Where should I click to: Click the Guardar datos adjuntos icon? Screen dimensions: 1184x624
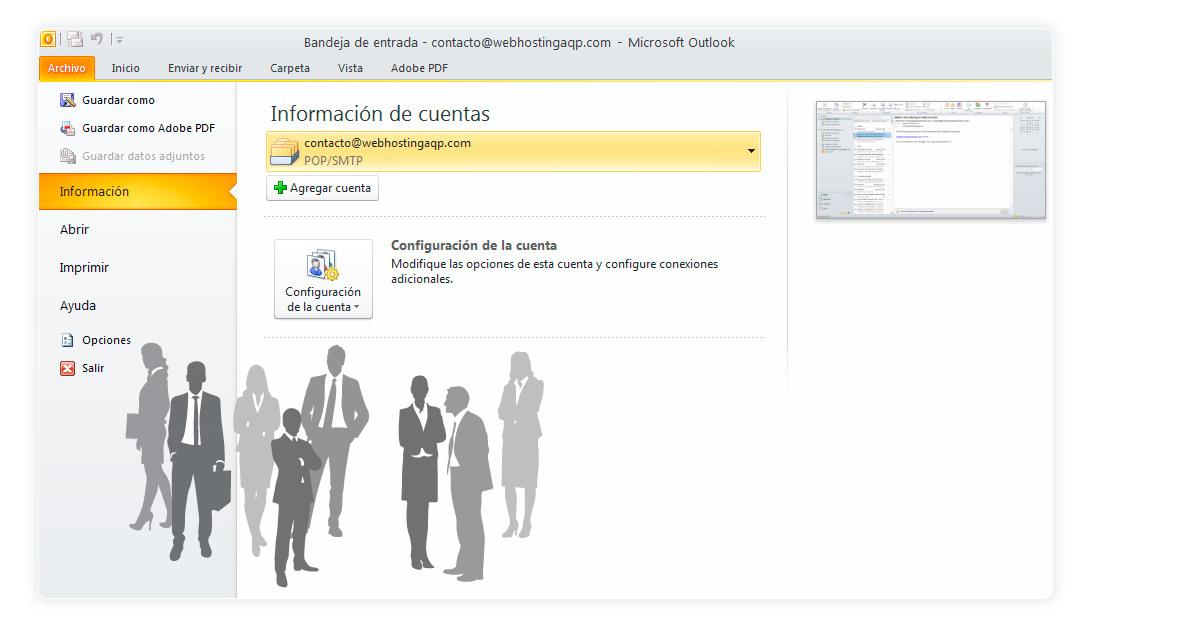pyautogui.click(x=68, y=156)
